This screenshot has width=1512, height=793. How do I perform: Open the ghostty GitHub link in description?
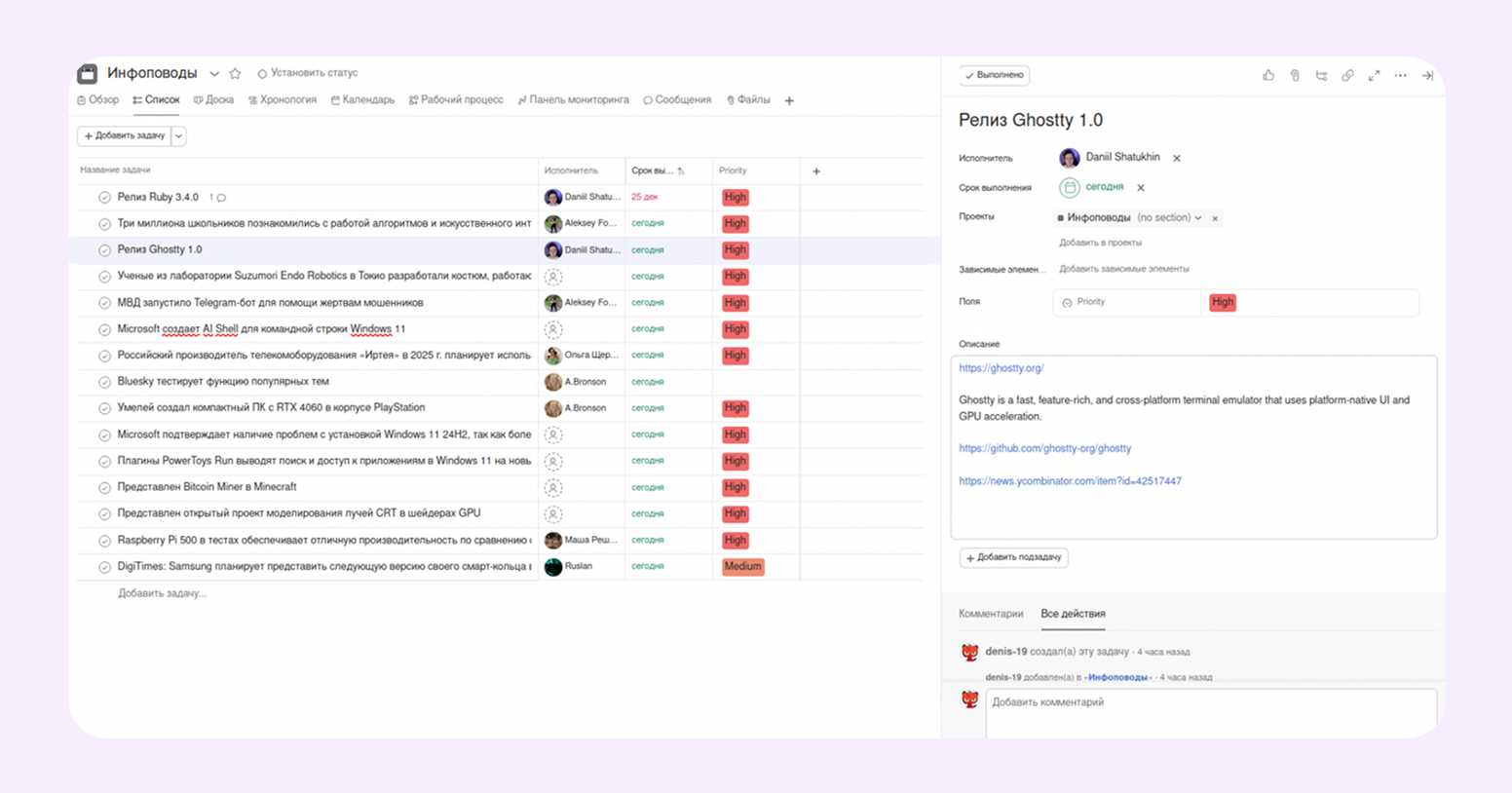pyautogui.click(x=1044, y=448)
